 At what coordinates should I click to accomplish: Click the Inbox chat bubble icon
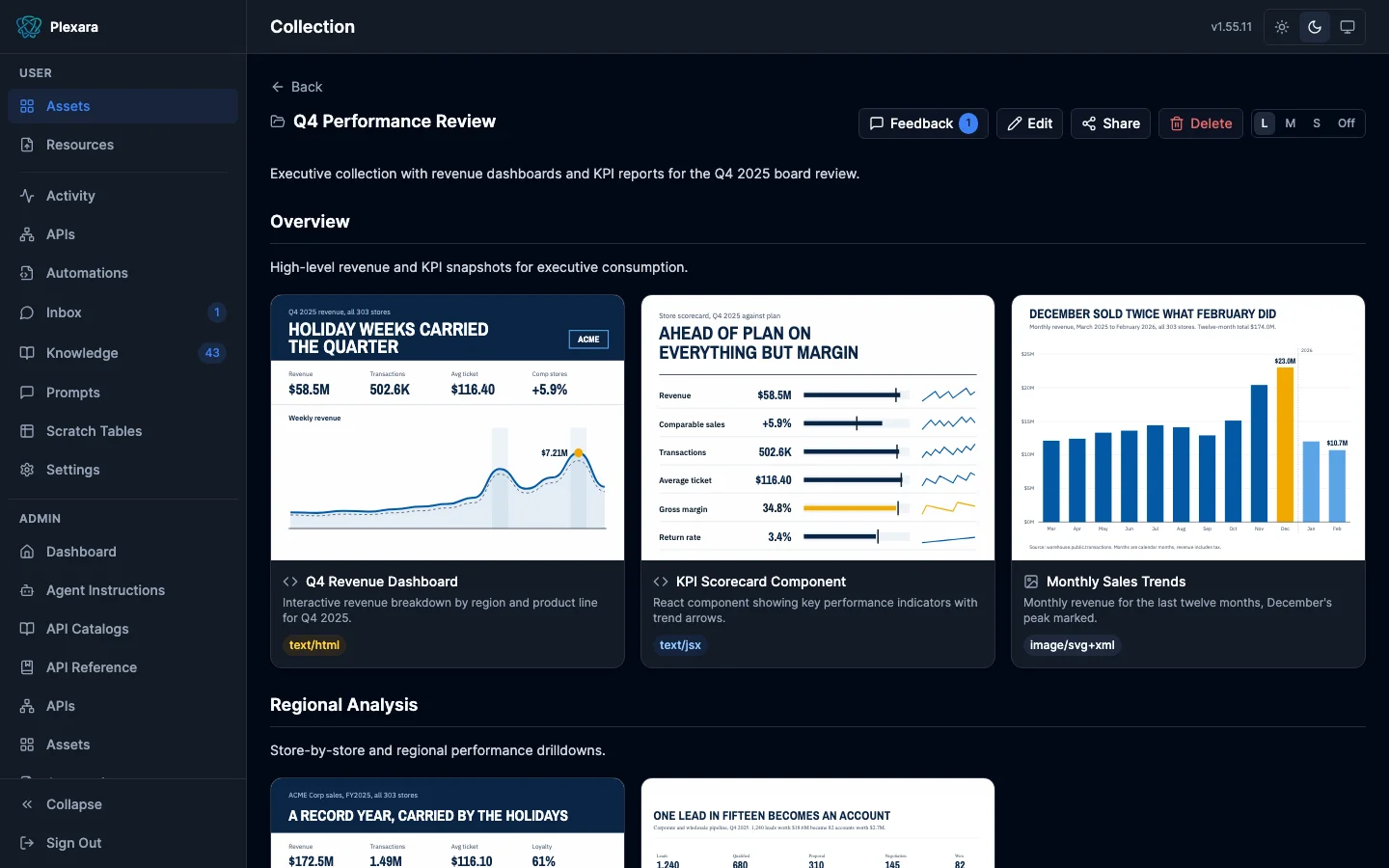click(27, 312)
